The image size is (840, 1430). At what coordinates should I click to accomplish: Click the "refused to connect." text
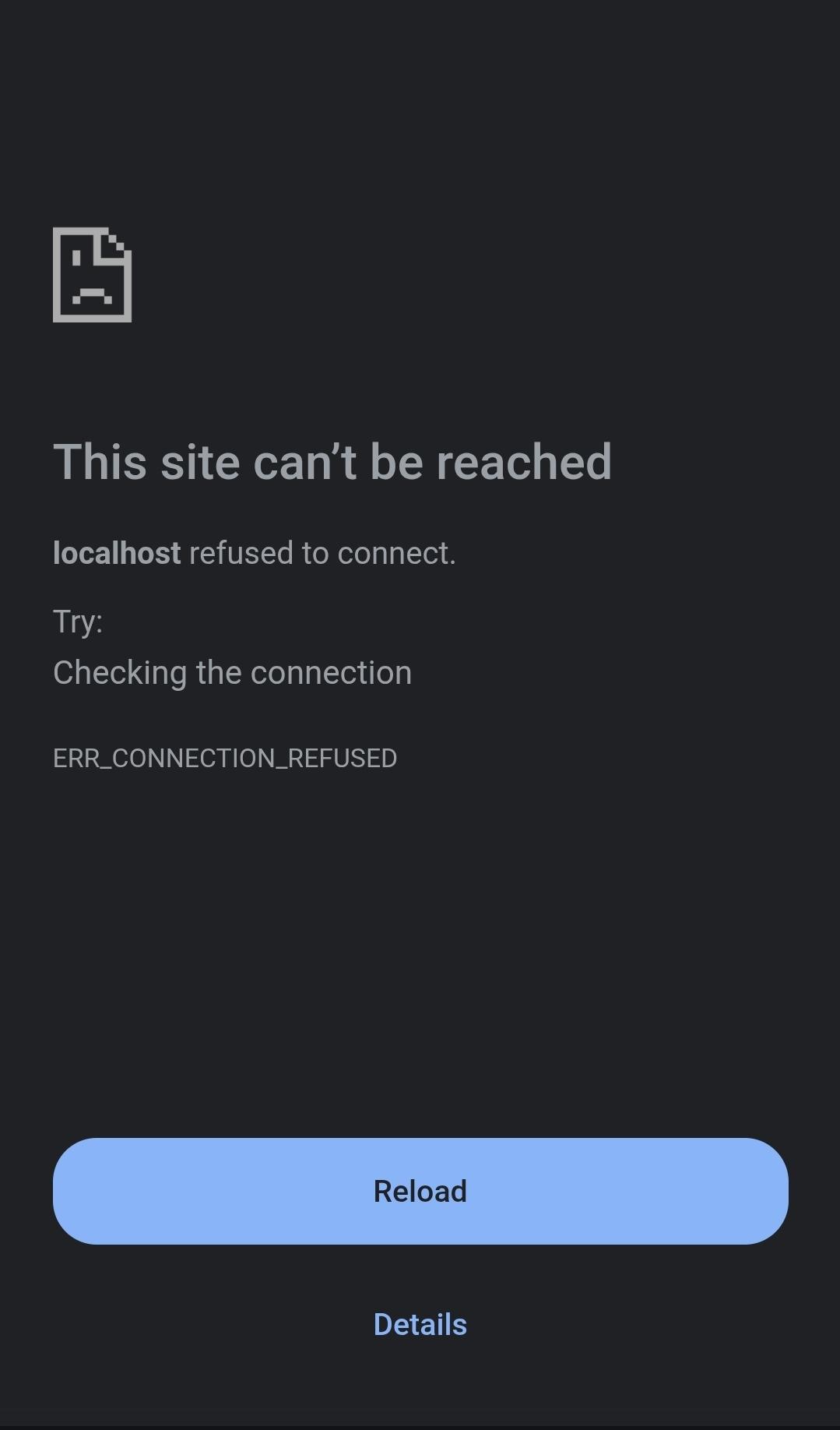click(x=322, y=553)
